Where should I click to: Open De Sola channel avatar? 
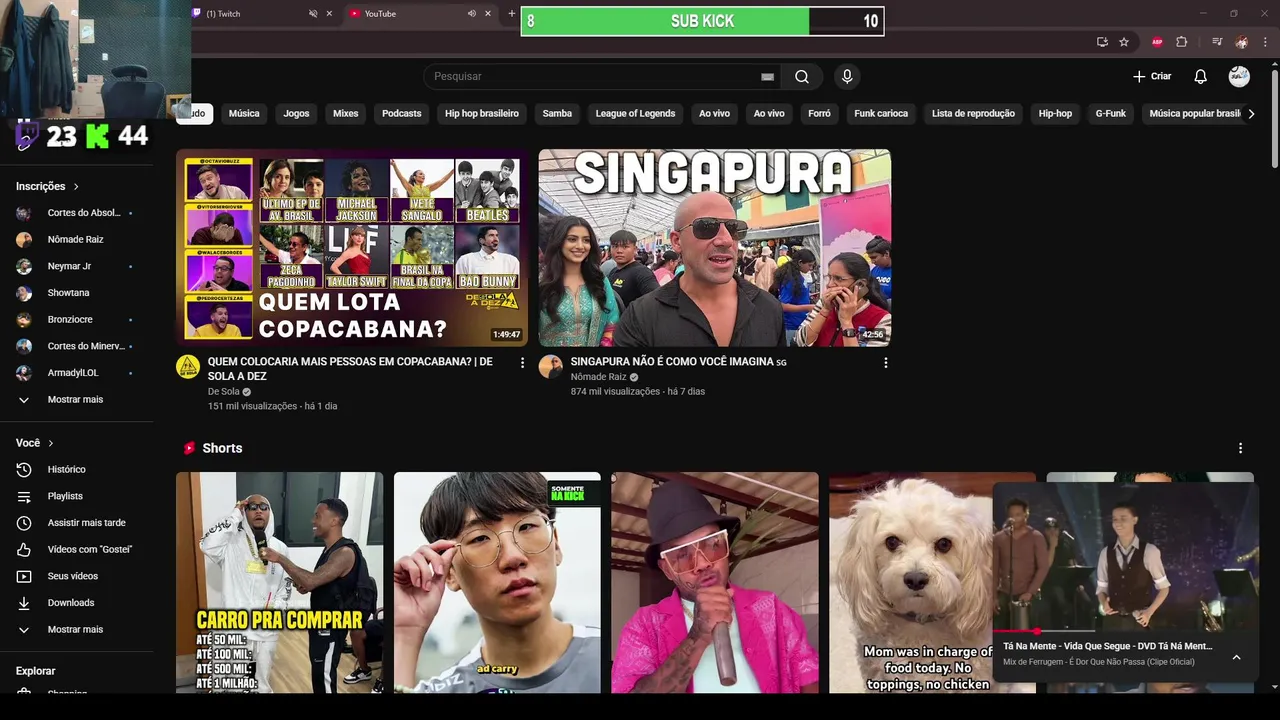tap(188, 367)
